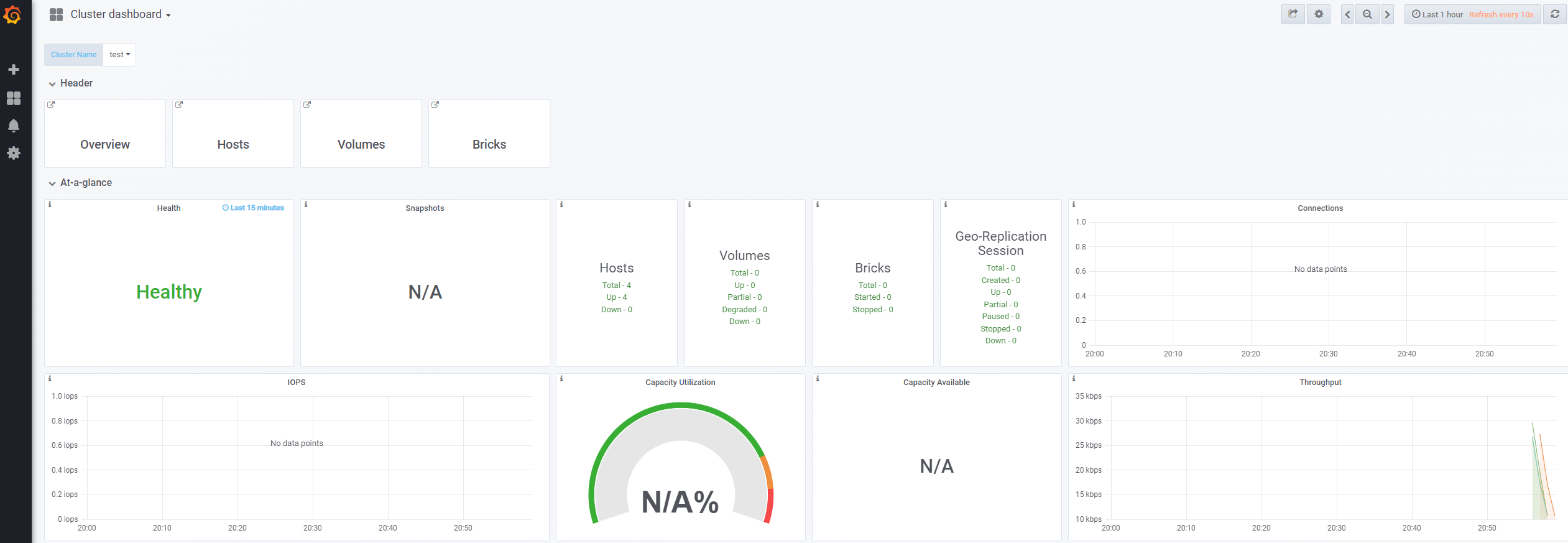1568x543 pixels.
Task: Click the N/A value in Snapshots panel
Action: 425,292
